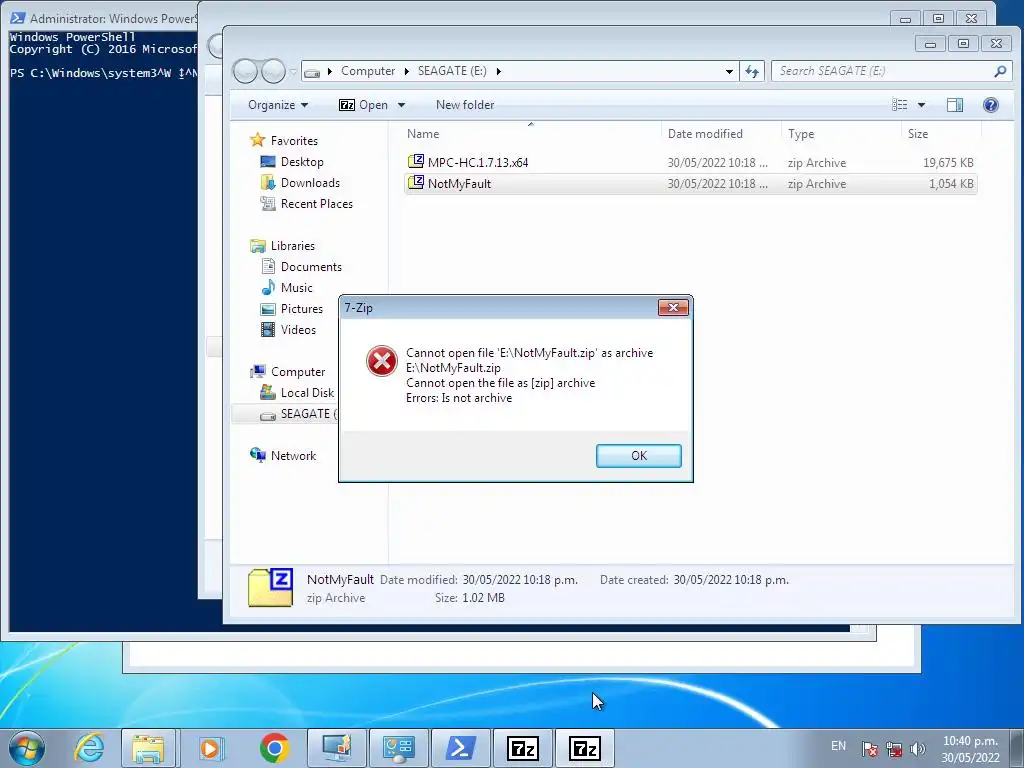Open the Windows Start menu
The image size is (1024, 768).
27,748
